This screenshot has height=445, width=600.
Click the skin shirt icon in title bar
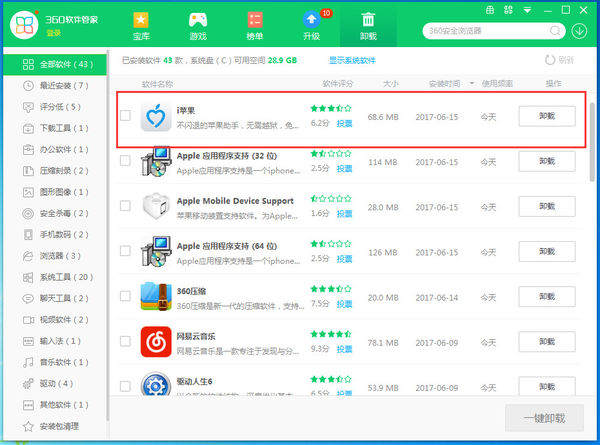(489, 10)
